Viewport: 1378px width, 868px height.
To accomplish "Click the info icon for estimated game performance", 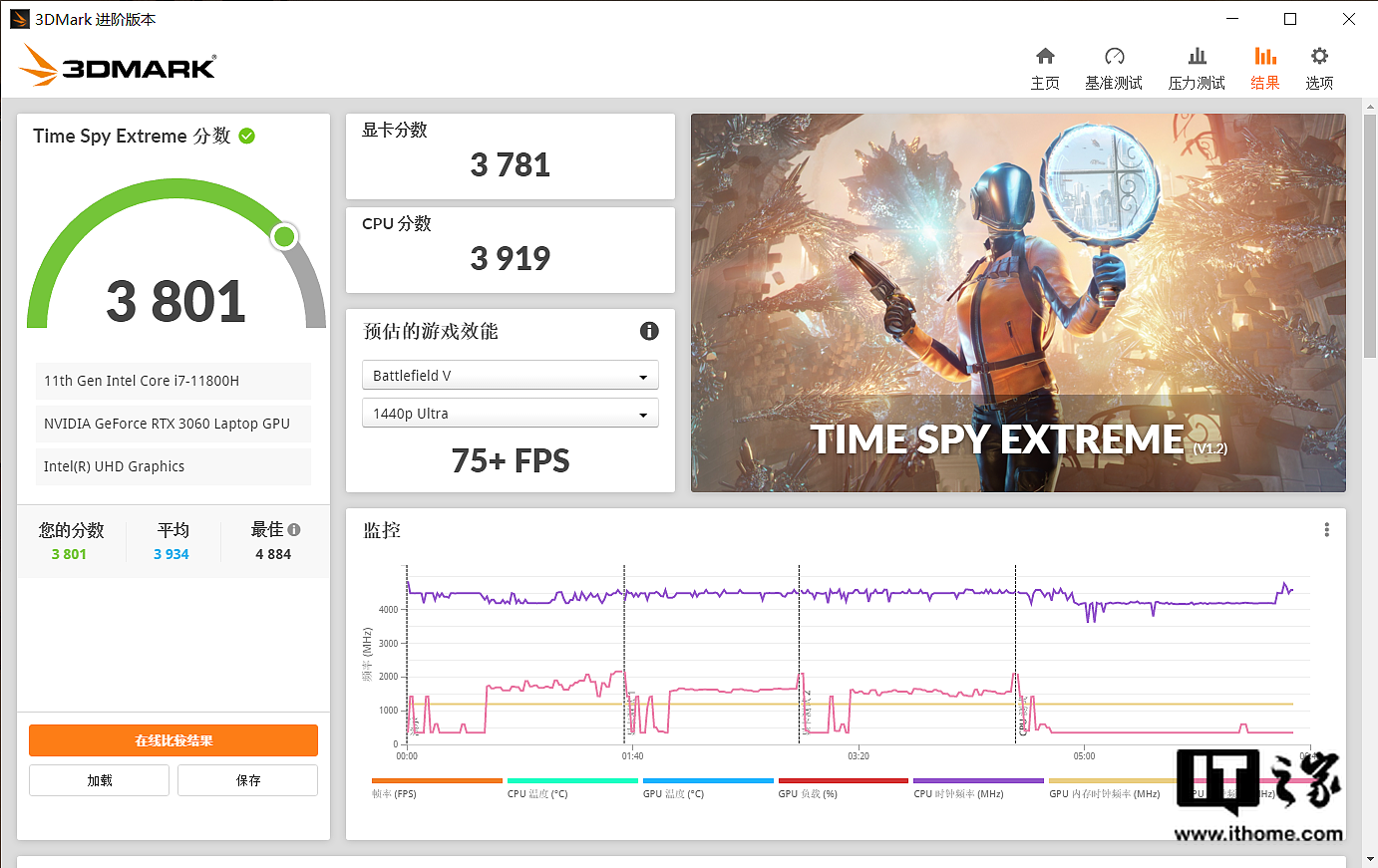I will pos(649,331).
